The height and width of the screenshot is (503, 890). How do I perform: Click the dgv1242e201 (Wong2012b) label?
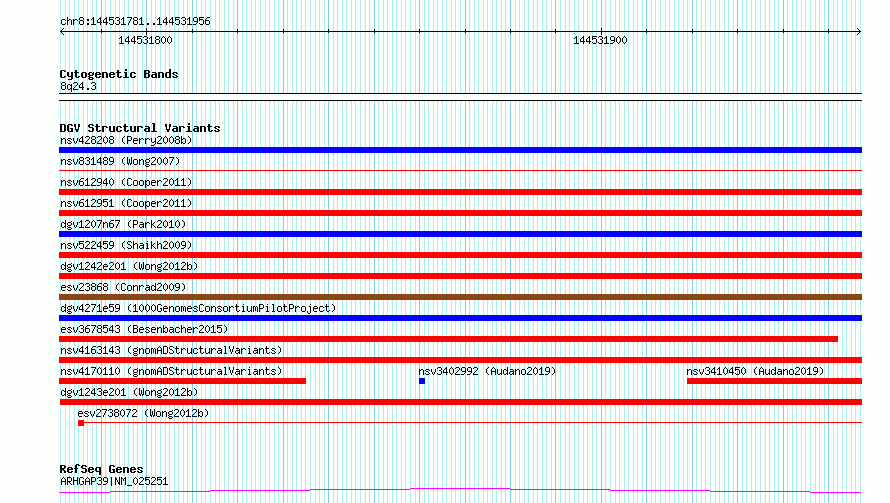[129, 266]
